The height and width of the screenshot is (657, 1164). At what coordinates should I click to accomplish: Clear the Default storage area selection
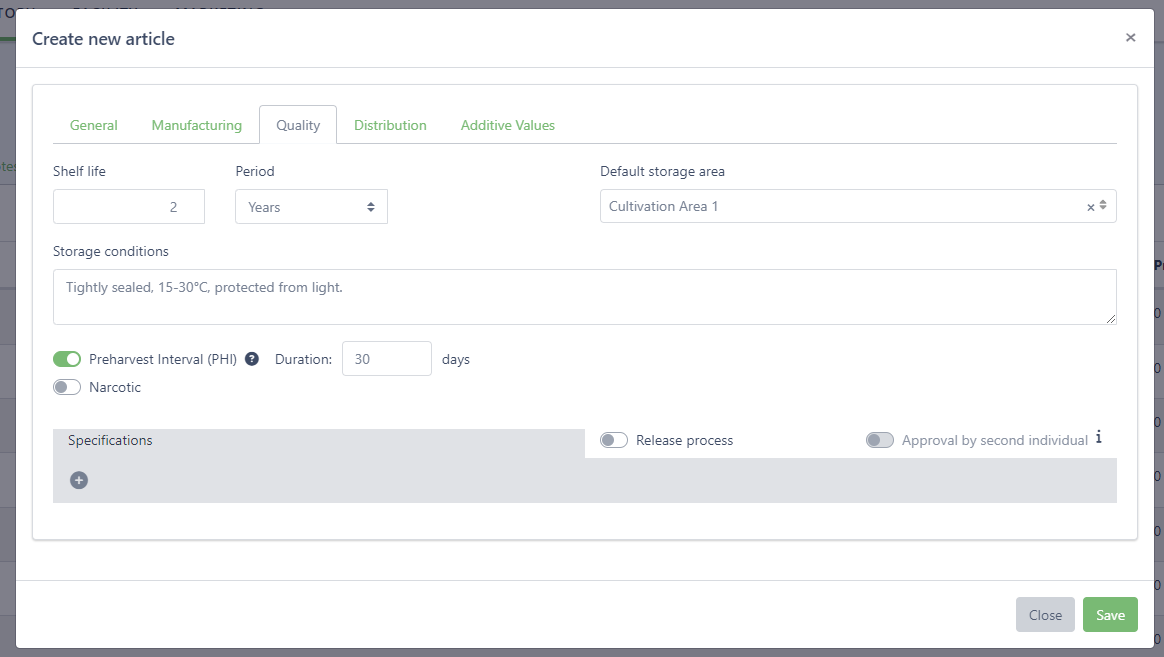(1090, 207)
